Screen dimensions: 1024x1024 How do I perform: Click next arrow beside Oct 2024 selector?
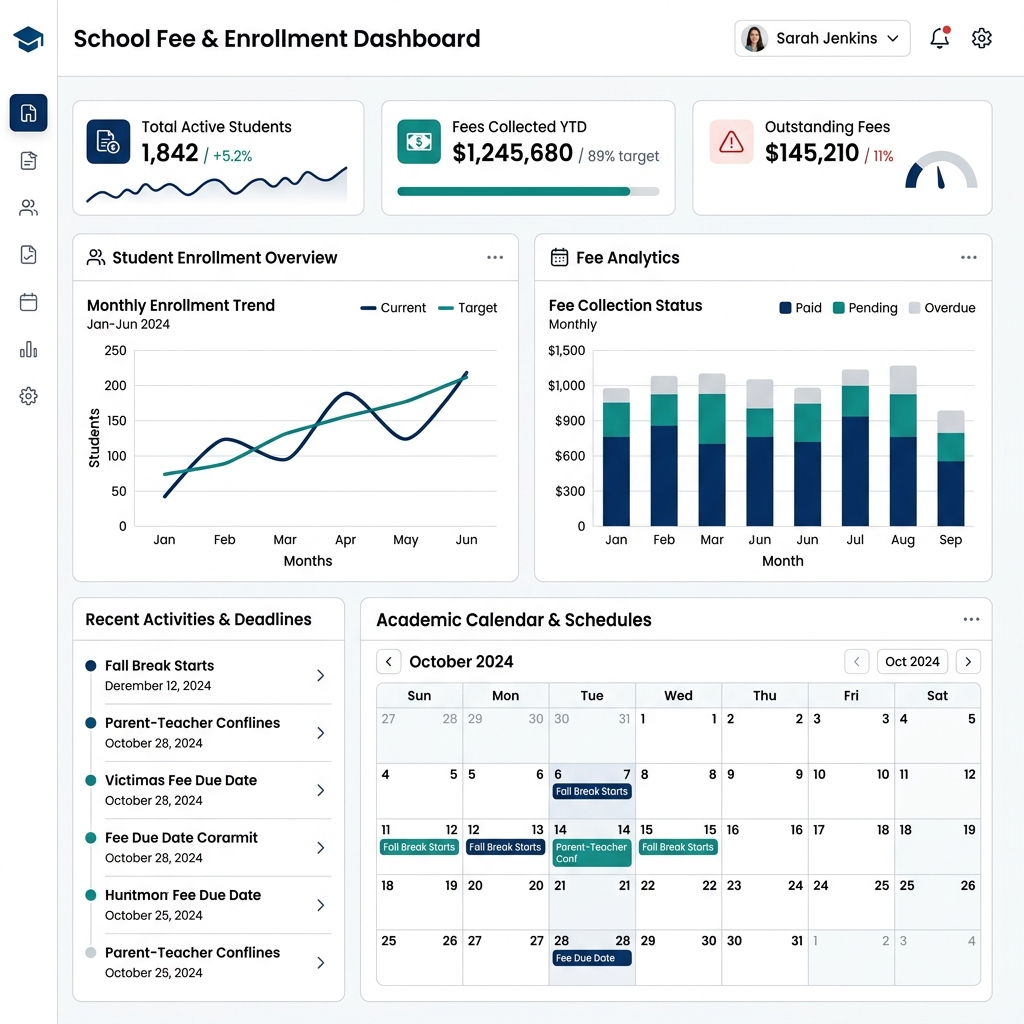point(968,662)
